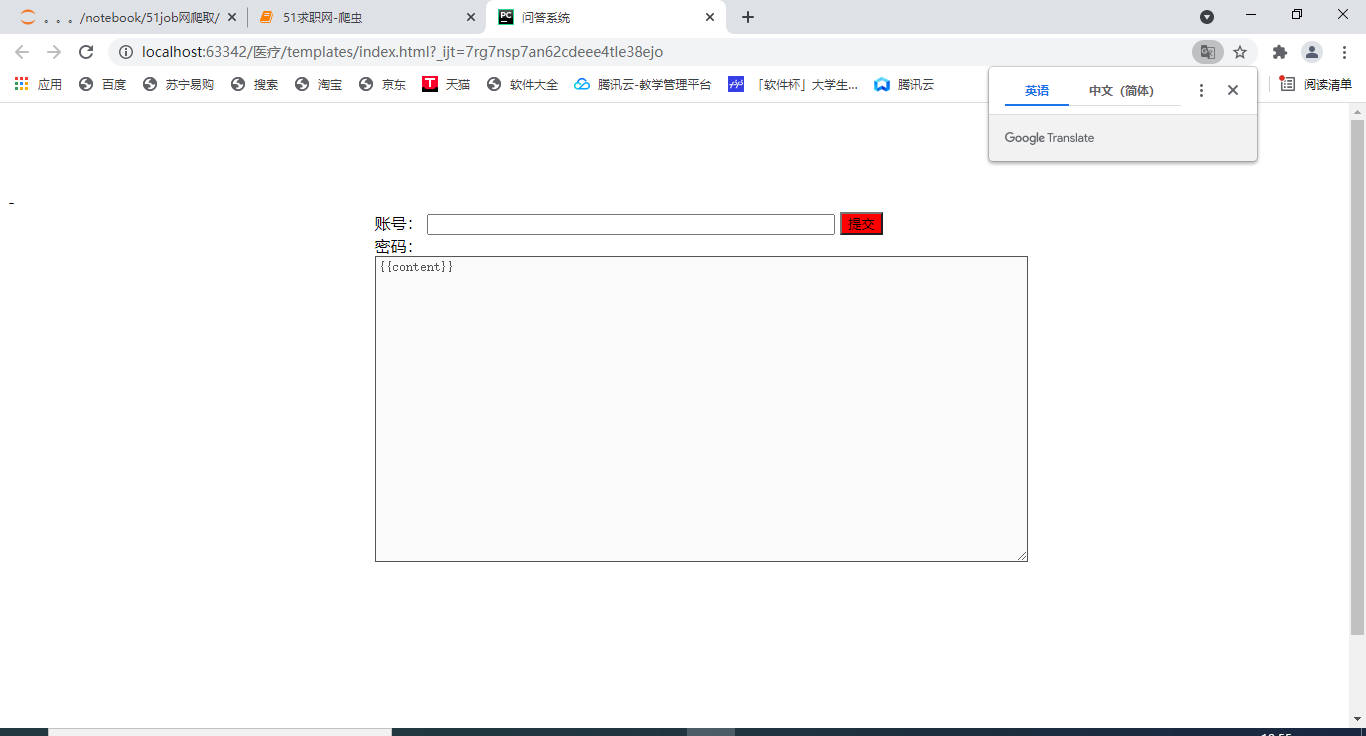Open the 应用 apps shortcut
Image resolution: width=1366 pixels, height=736 pixels.
point(38,85)
